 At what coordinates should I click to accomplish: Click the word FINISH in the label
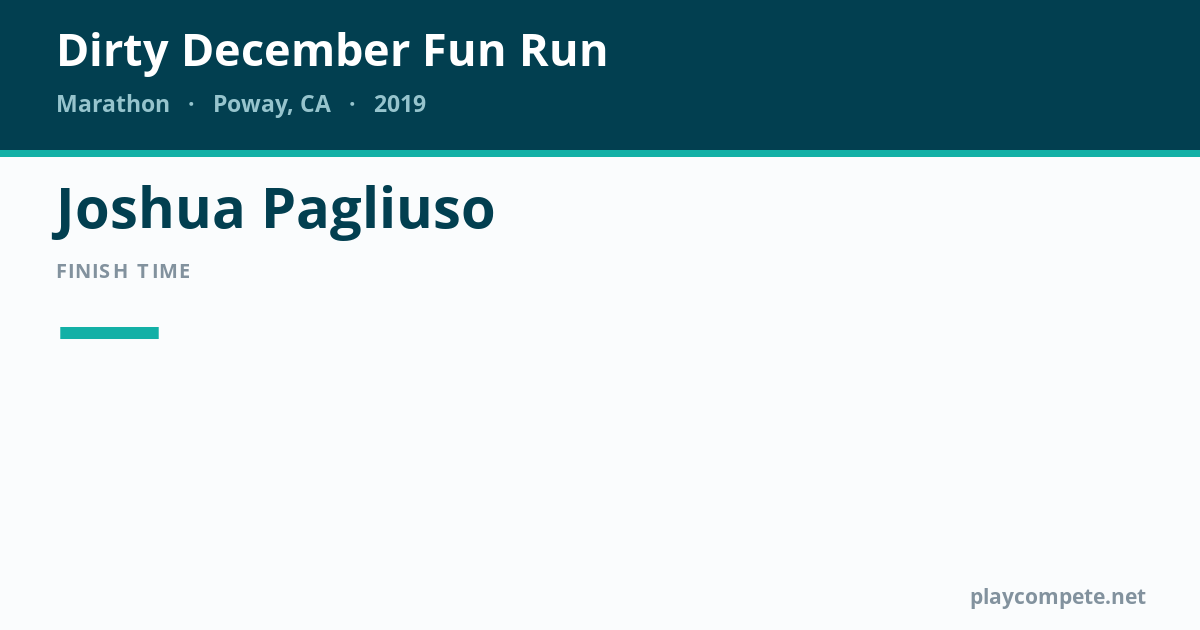tap(93, 271)
